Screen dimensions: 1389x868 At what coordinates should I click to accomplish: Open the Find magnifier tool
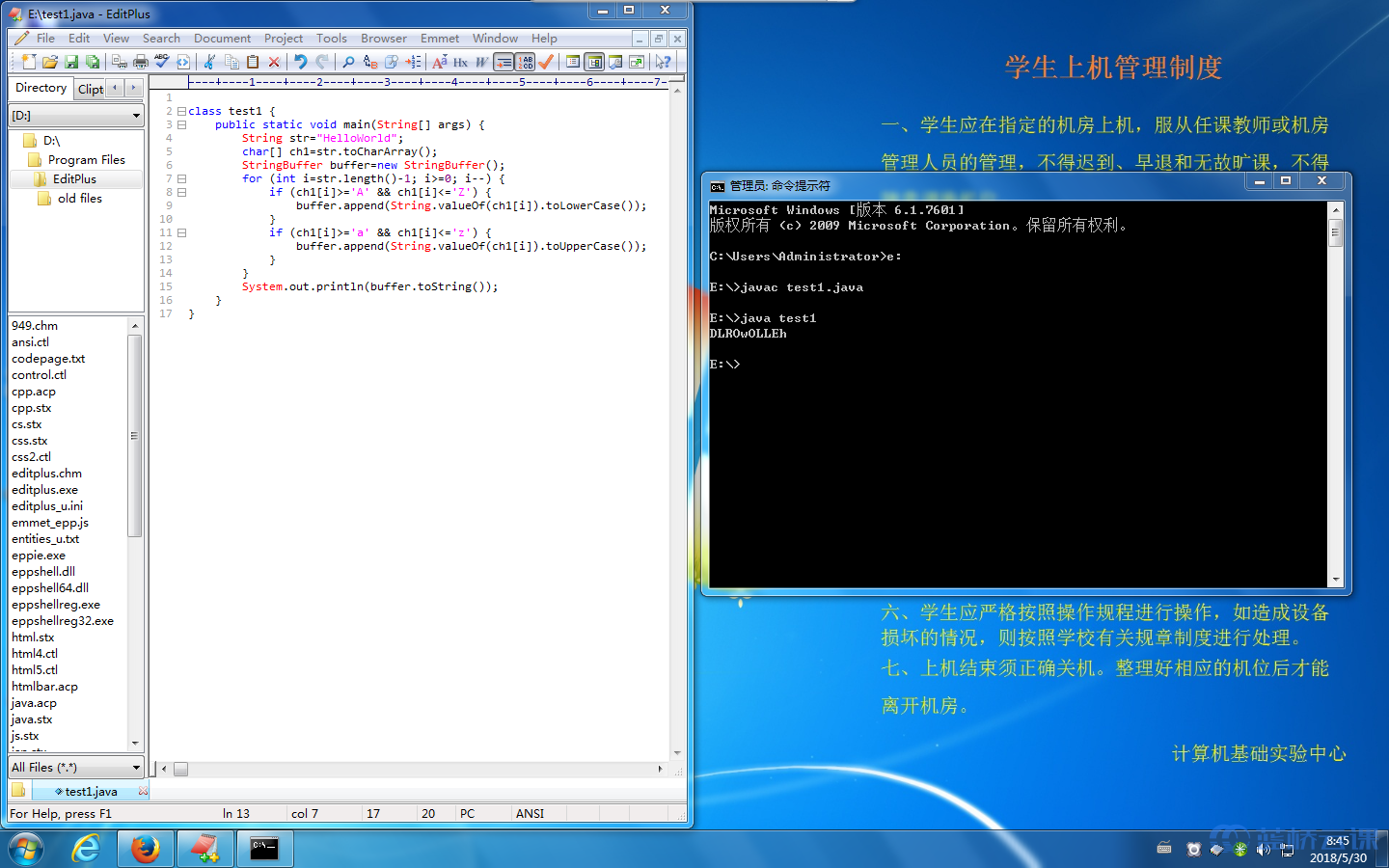[x=348, y=62]
